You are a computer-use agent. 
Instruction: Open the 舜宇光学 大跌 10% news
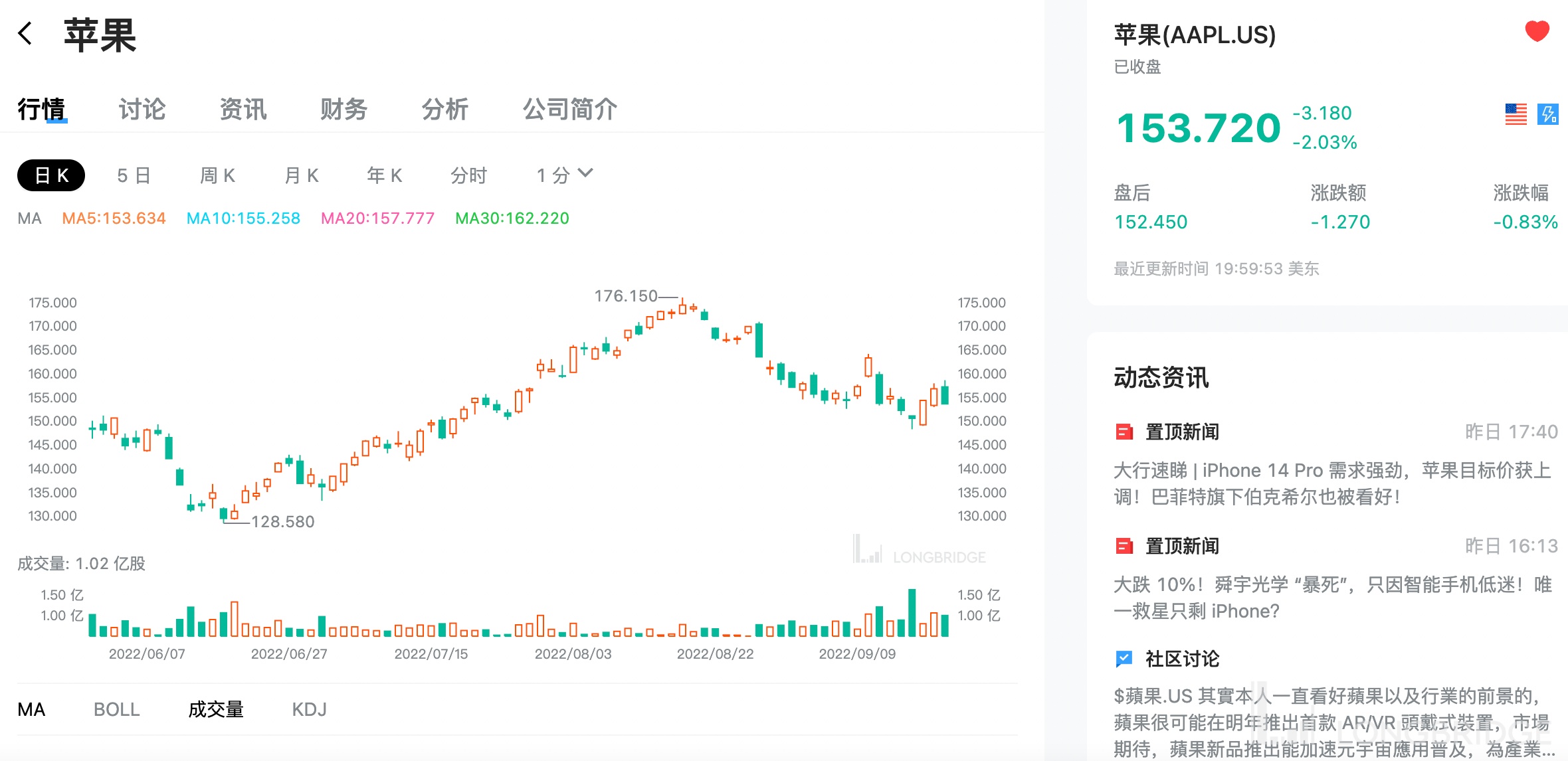coord(1333,598)
